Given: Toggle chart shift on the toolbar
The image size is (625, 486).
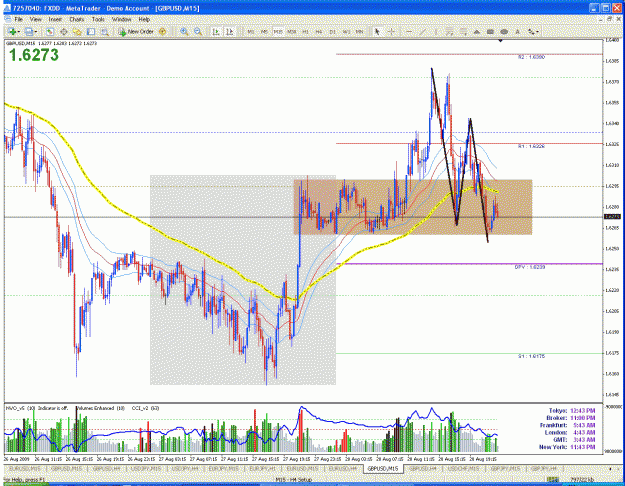Looking at the screenshot, I should click(229, 31).
